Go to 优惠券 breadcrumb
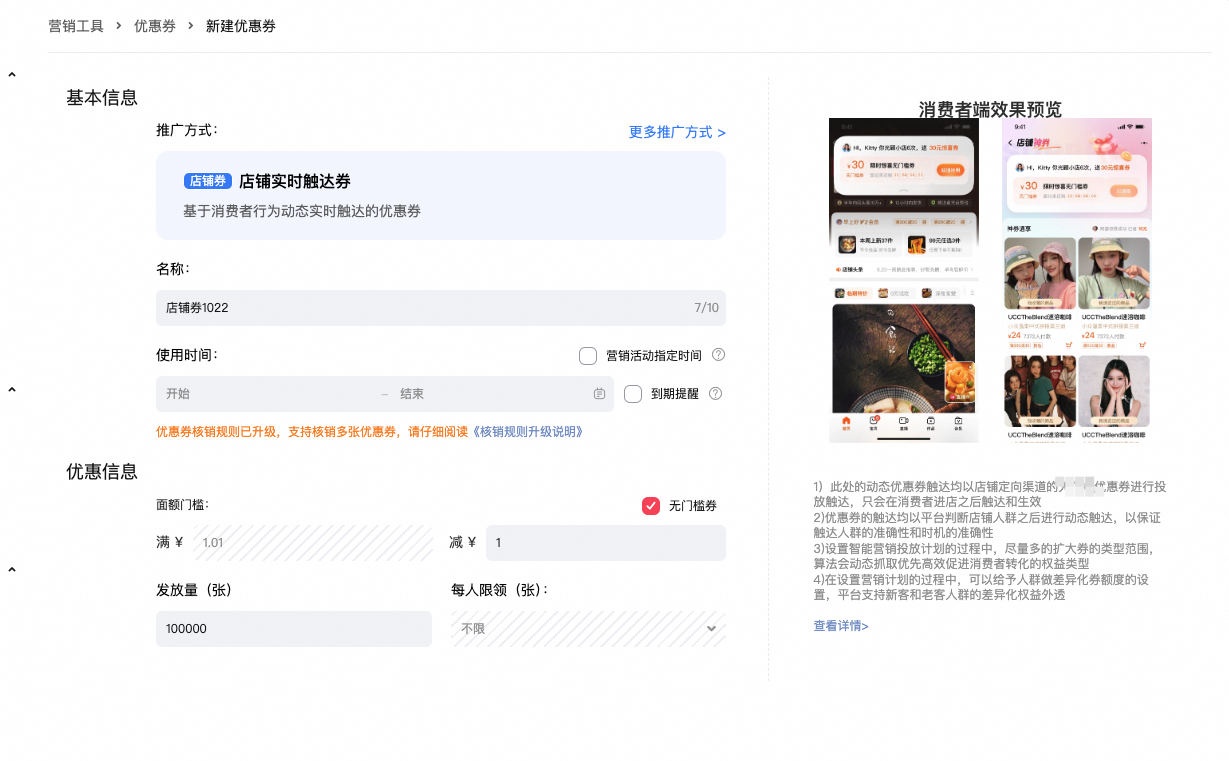 tap(155, 26)
